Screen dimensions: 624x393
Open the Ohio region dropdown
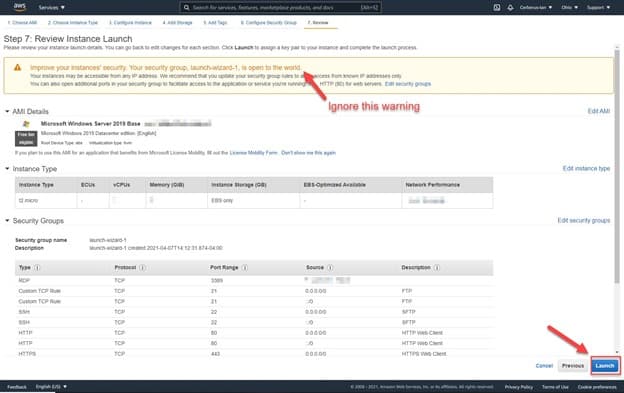tap(569, 7)
